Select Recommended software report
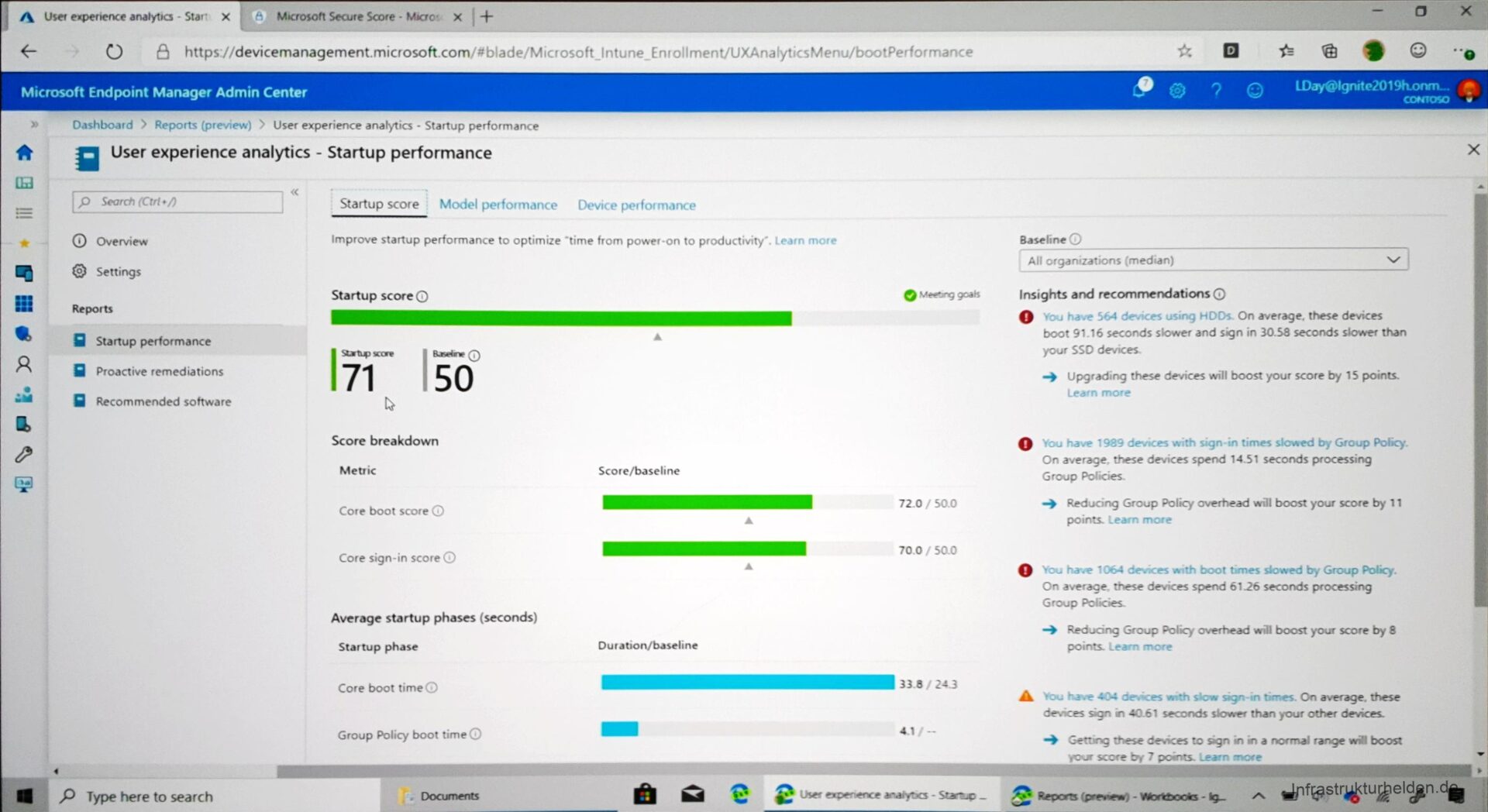This screenshot has height=812, width=1488. (x=163, y=401)
